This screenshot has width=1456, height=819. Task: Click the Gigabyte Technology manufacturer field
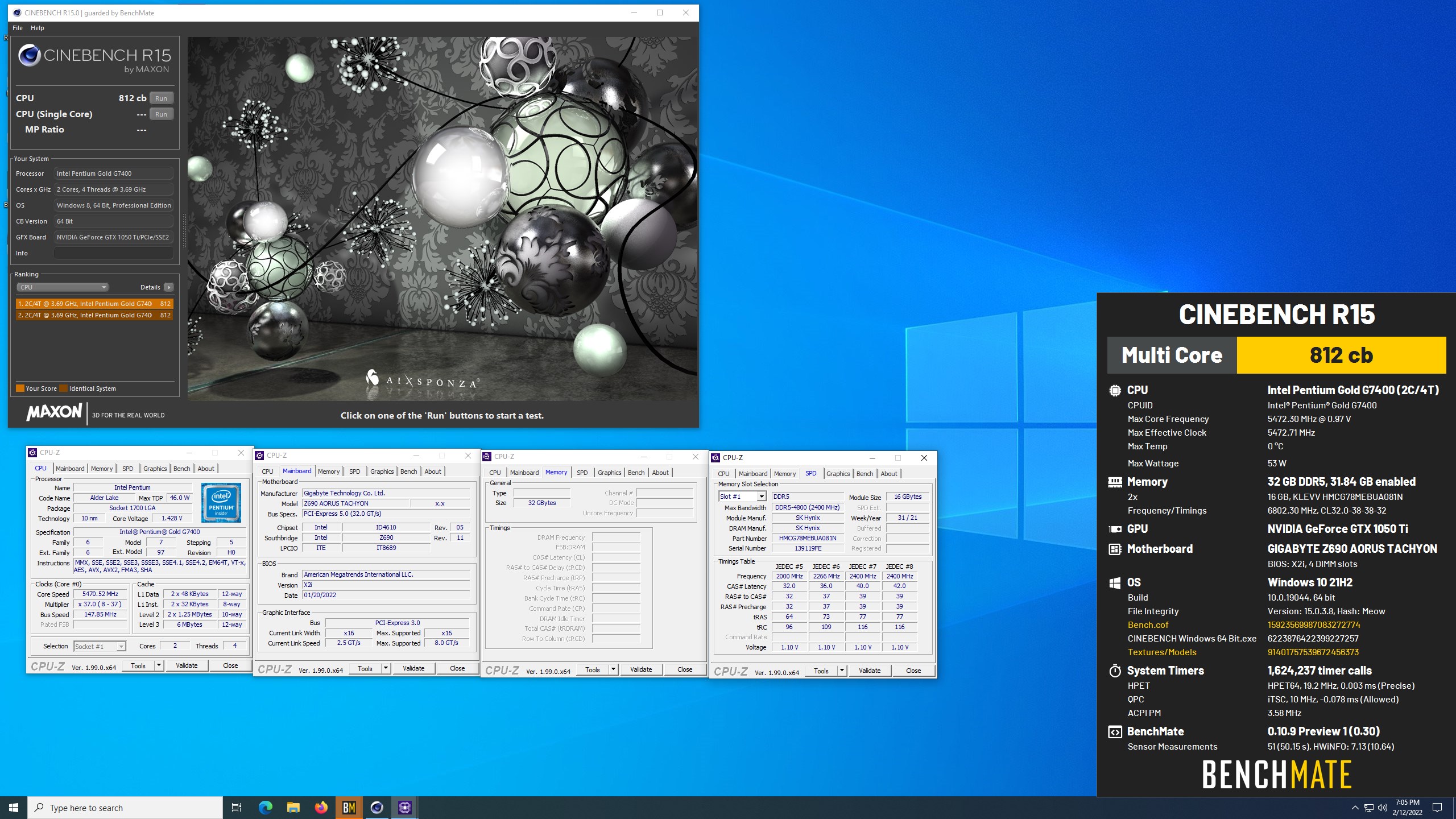pyautogui.click(x=386, y=493)
